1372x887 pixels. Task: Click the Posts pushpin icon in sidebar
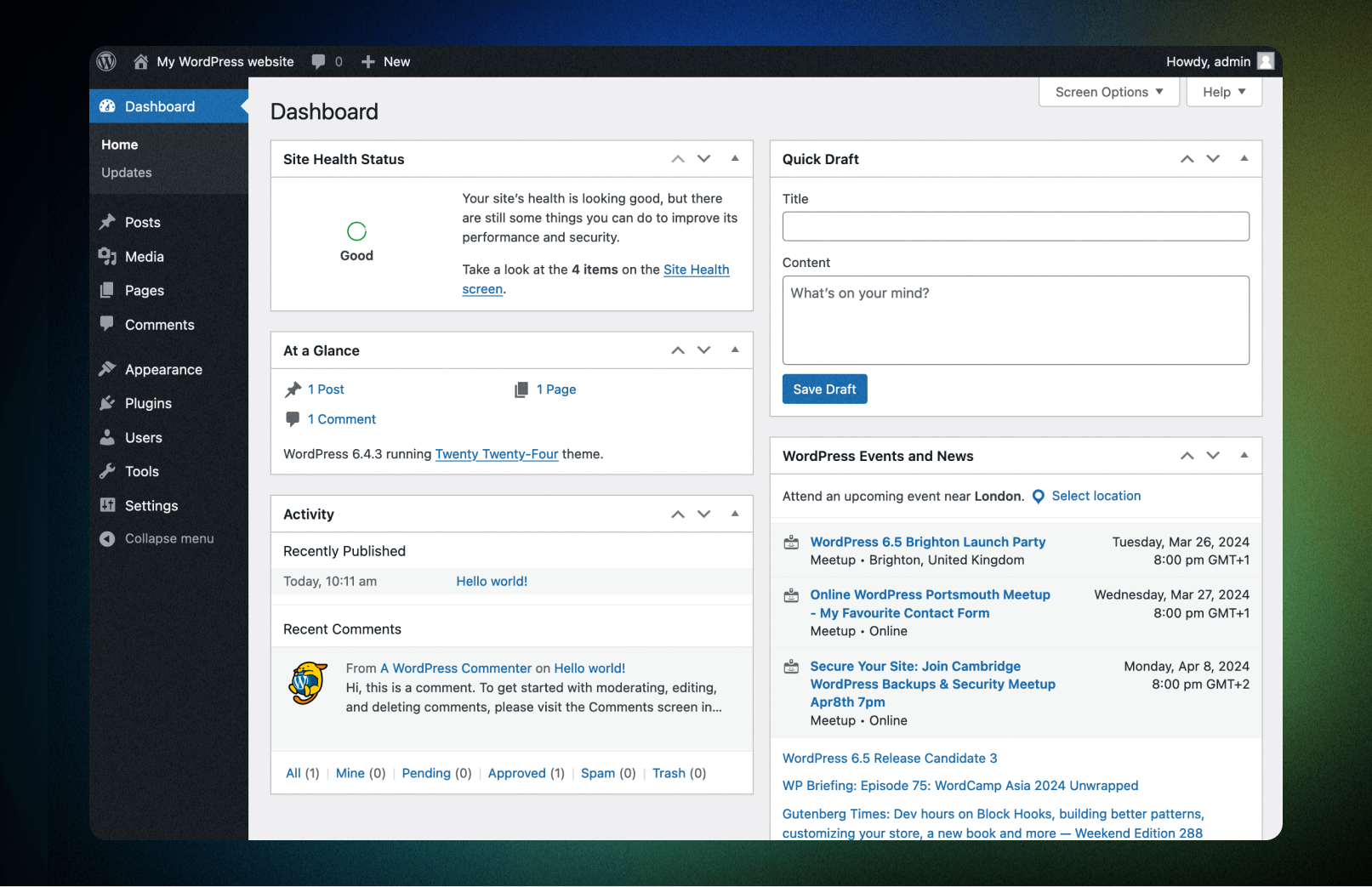tap(107, 222)
